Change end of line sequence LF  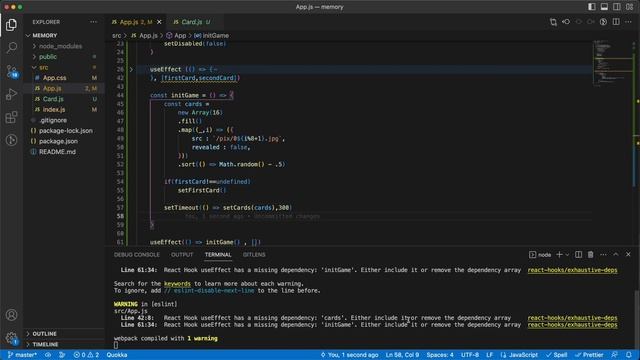coord(489,355)
